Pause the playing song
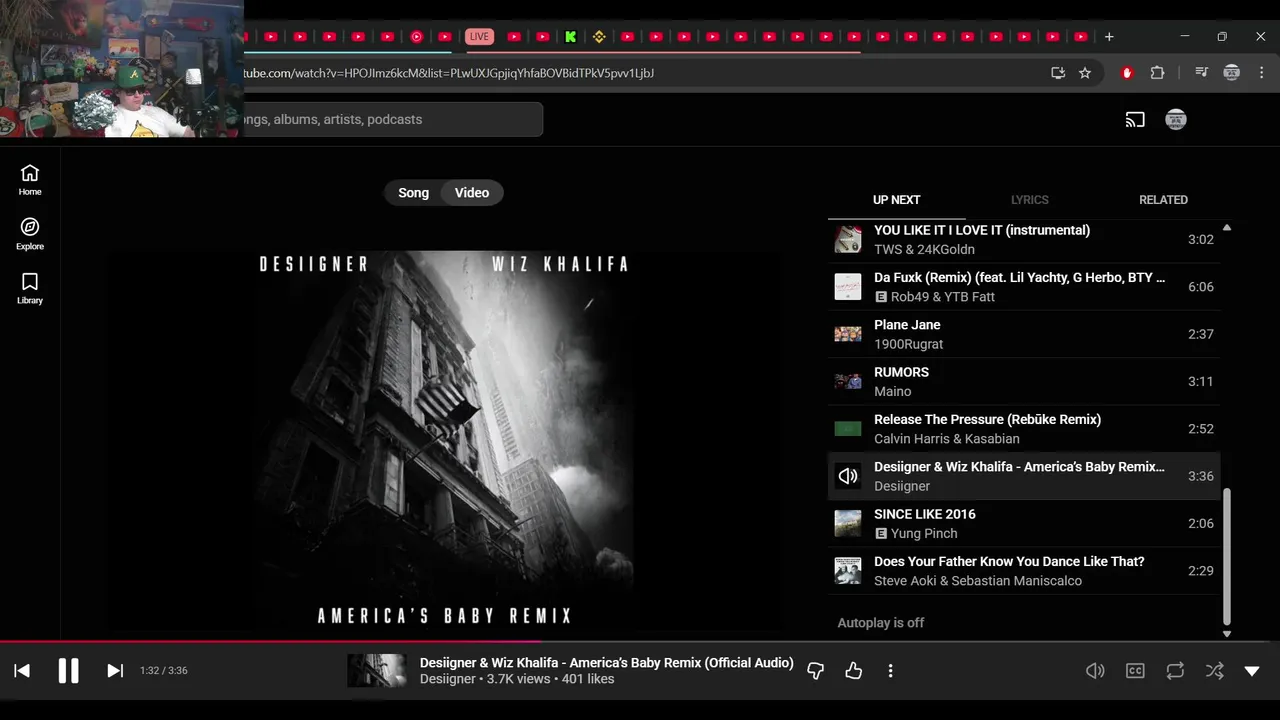 68,671
